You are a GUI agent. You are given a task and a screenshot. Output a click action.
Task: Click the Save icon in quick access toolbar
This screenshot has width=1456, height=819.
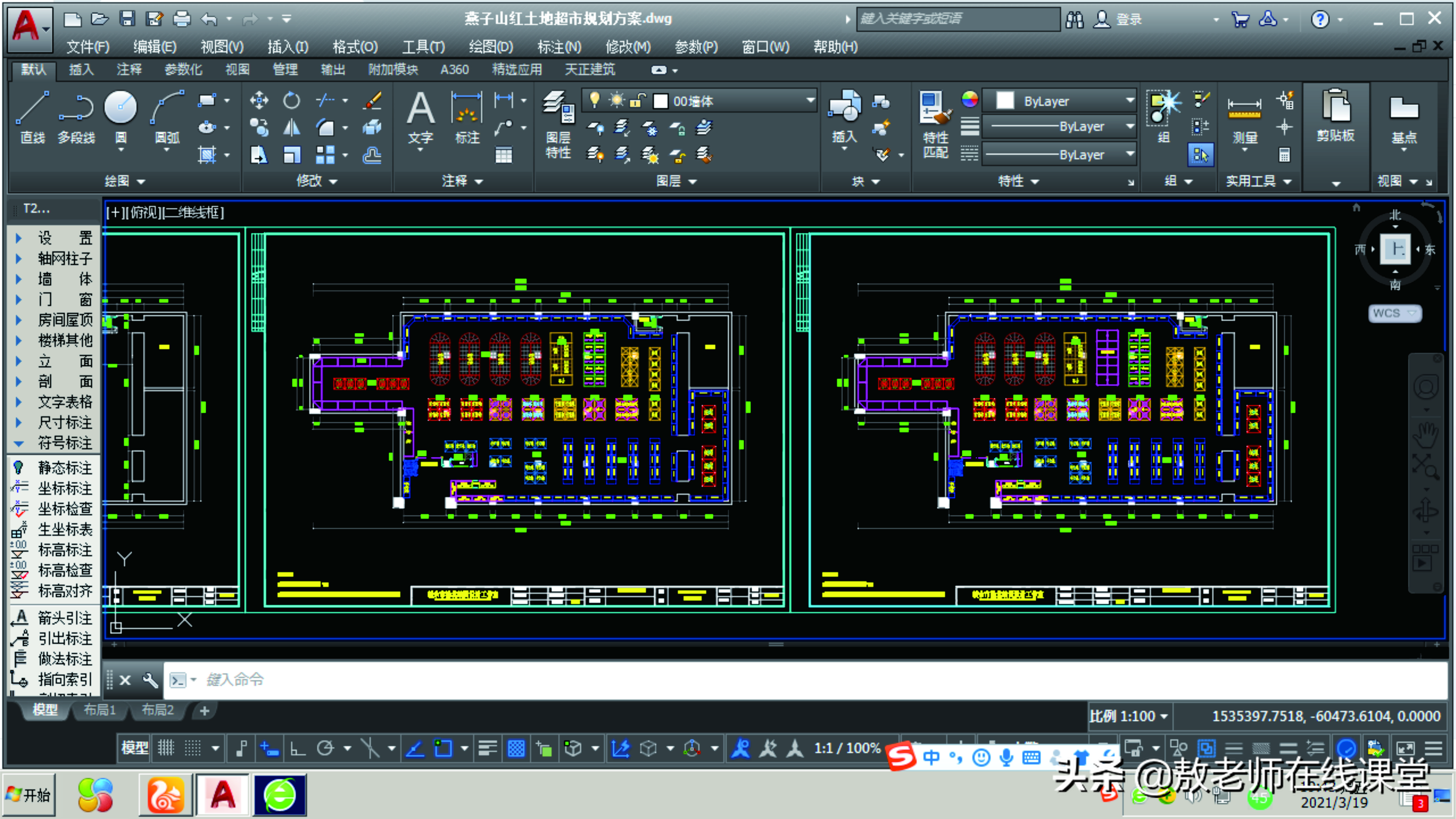pyautogui.click(x=127, y=19)
